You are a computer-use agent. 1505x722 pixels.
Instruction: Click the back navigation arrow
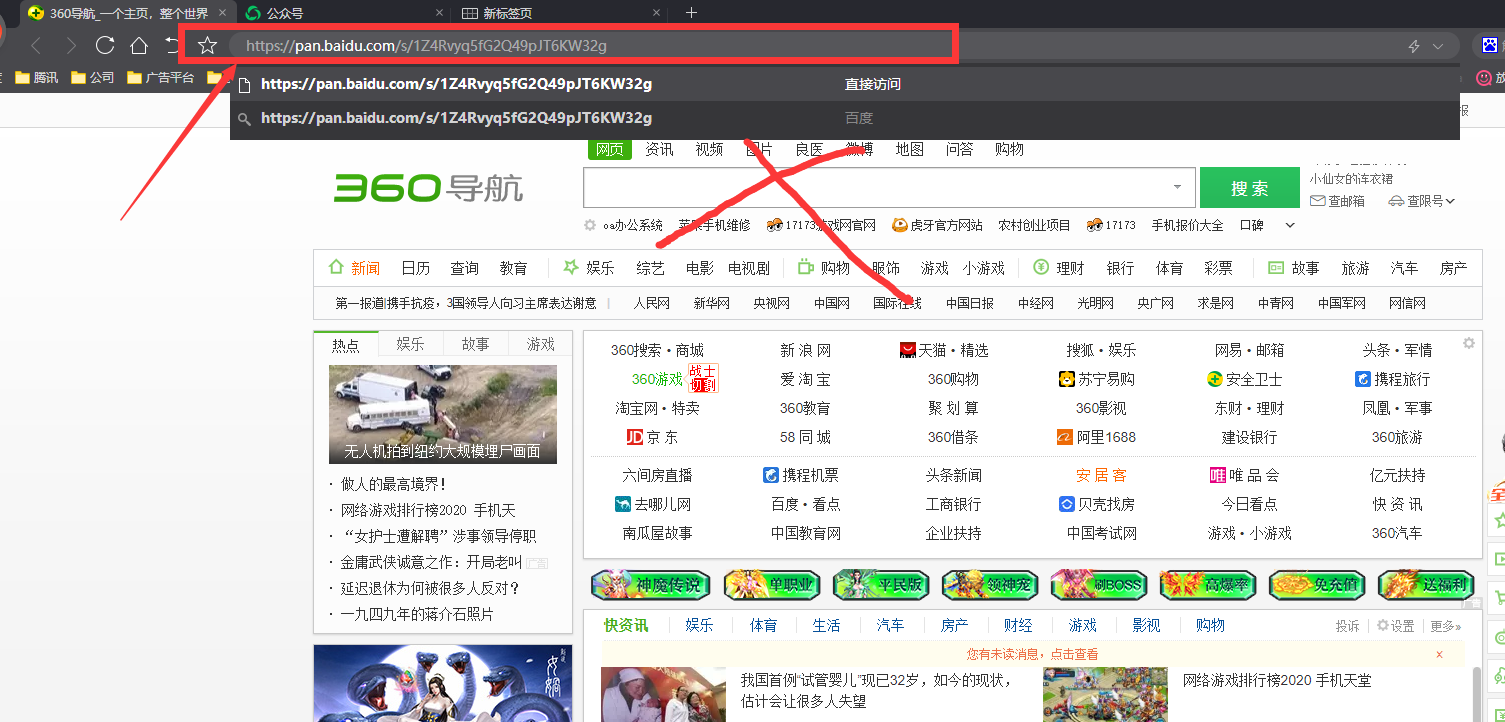click(x=36, y=45)
